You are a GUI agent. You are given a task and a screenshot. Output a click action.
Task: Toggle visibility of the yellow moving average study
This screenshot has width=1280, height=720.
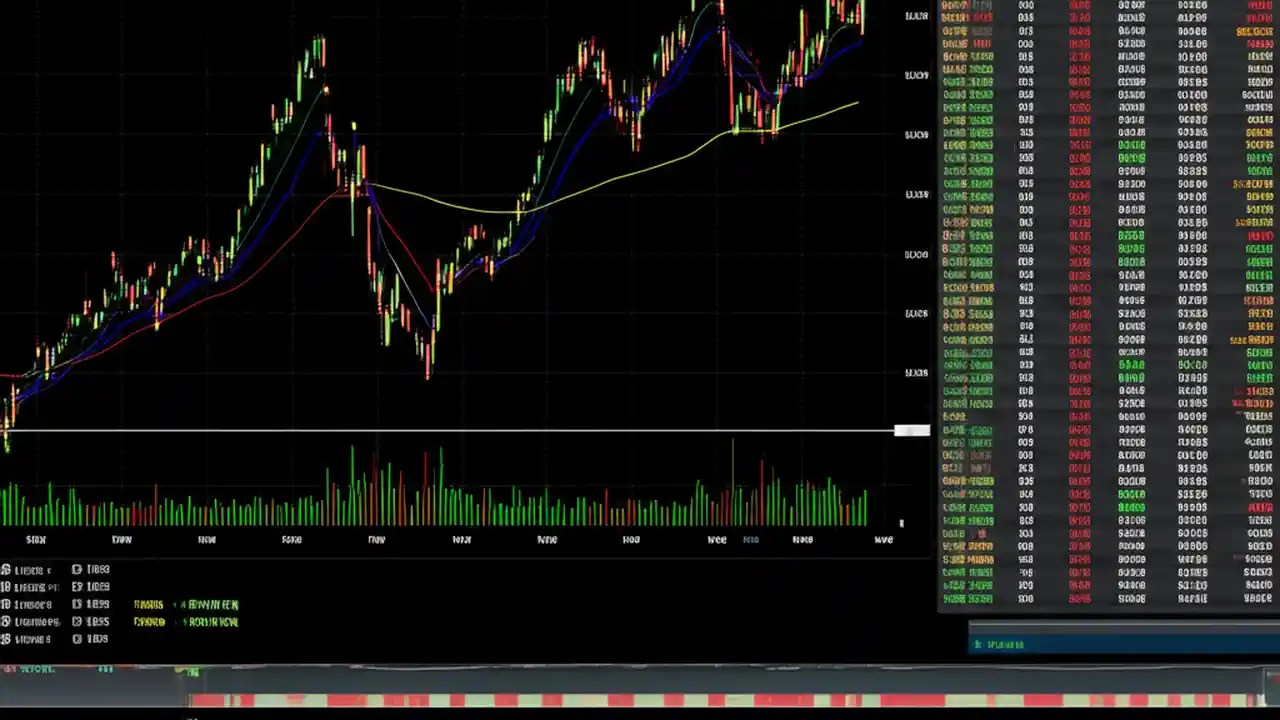150,604
